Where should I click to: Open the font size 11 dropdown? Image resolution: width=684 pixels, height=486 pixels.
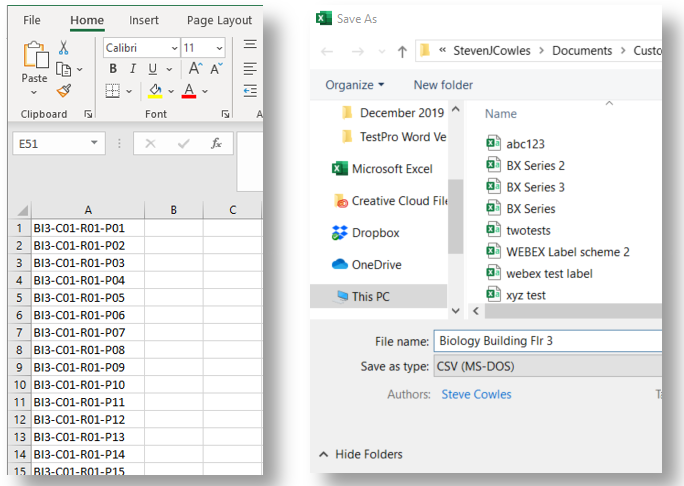tap(219, 48)
